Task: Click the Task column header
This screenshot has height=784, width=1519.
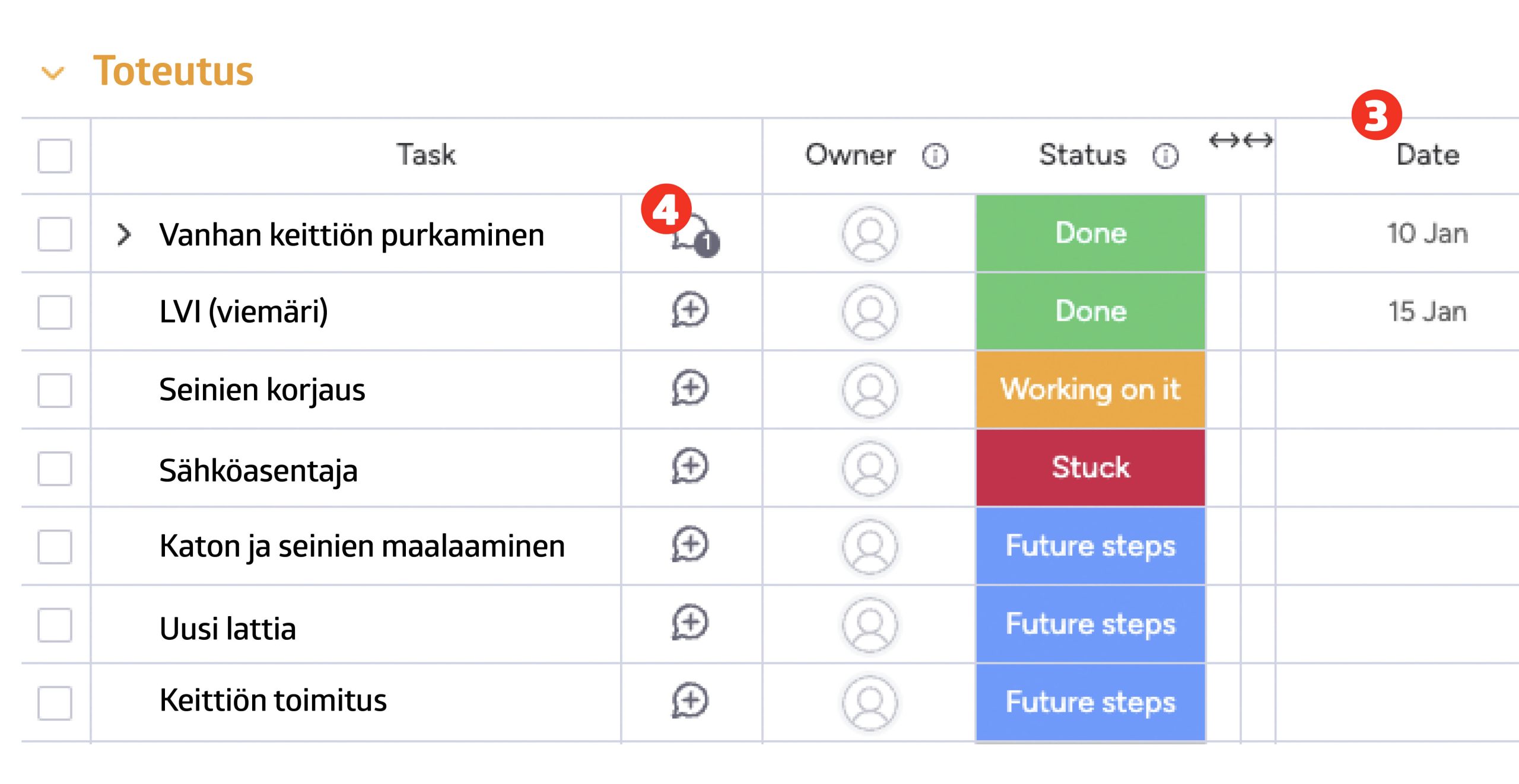Action: (425, 155)
